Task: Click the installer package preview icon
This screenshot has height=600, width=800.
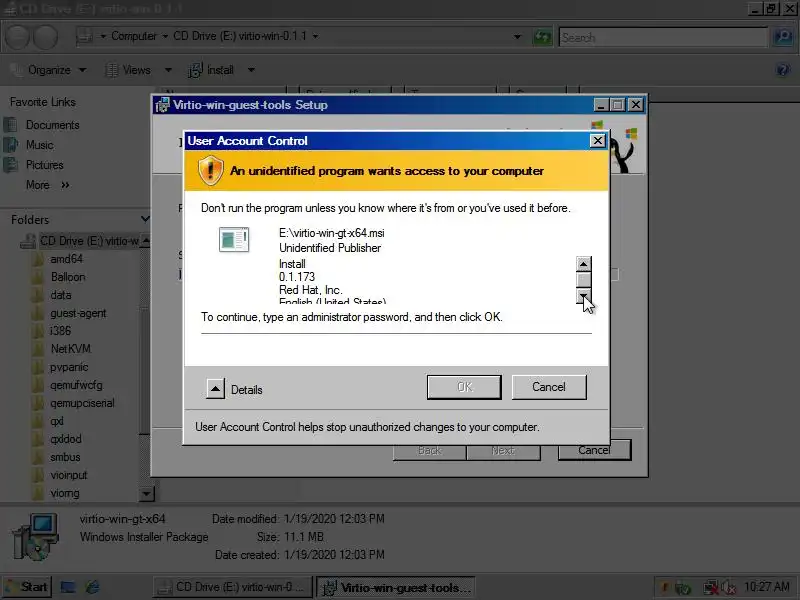Action: click(36, 537)
